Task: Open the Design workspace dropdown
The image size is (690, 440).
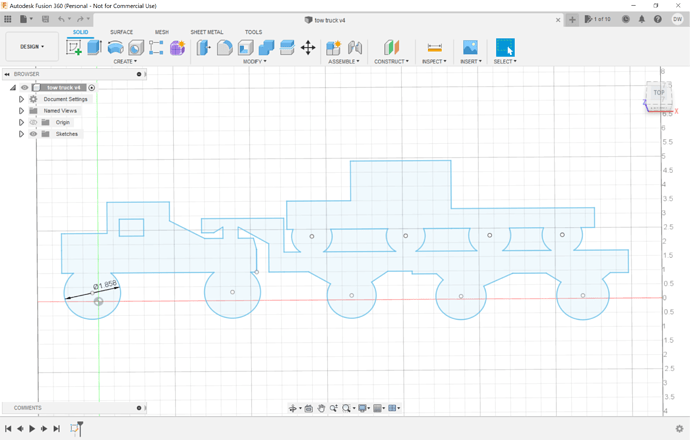Action: click(x=32, y=47)
